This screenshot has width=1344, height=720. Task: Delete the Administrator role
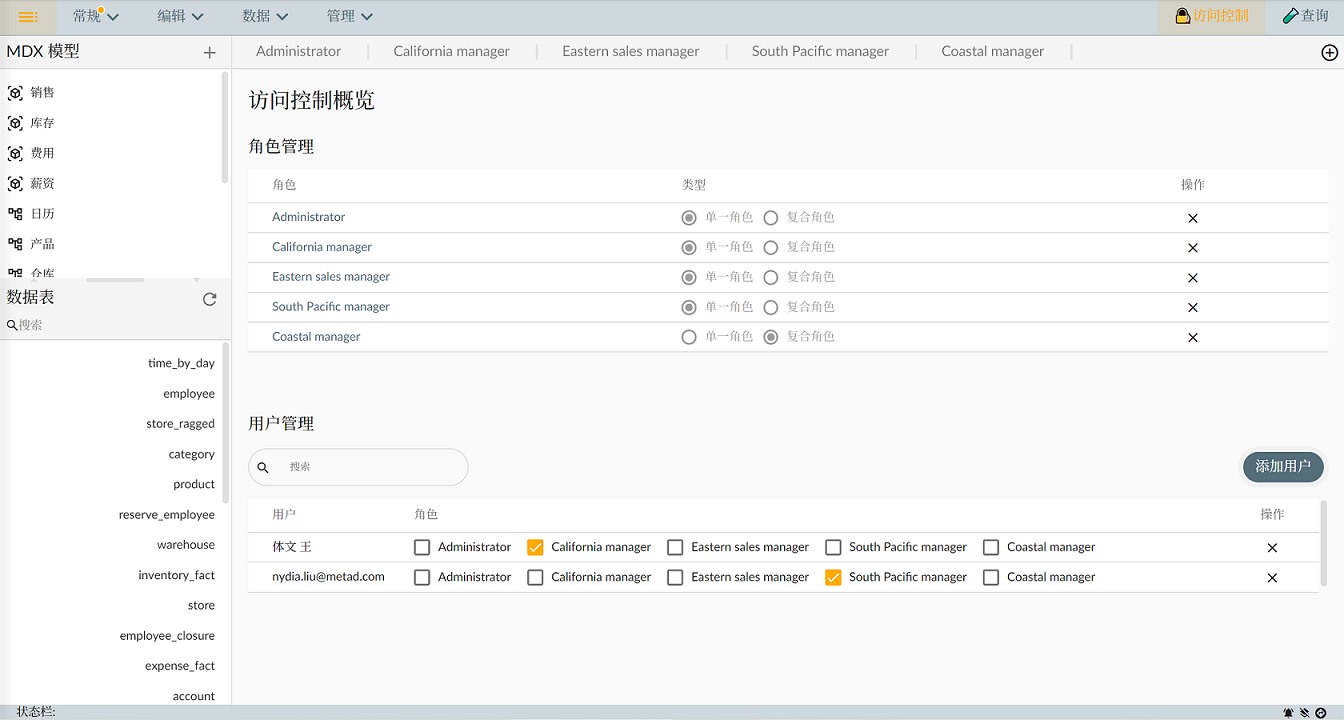[1192, 218]
